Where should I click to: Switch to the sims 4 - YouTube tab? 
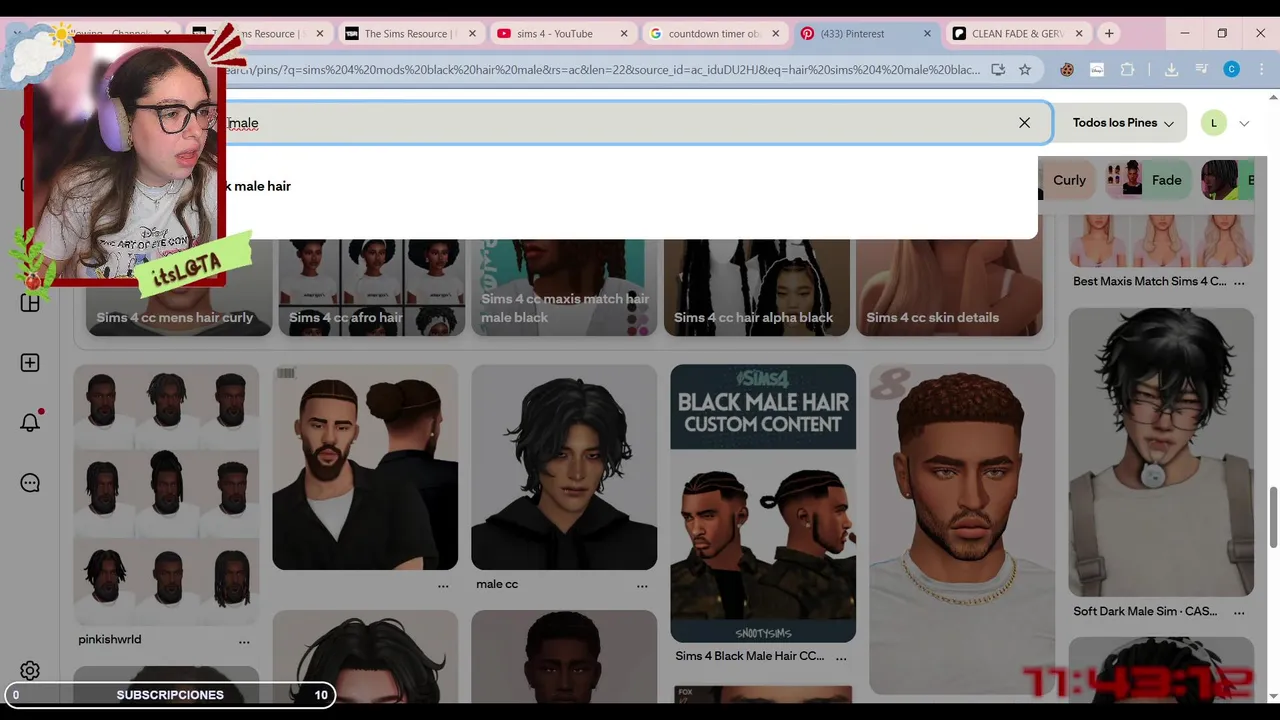[555, 33]
